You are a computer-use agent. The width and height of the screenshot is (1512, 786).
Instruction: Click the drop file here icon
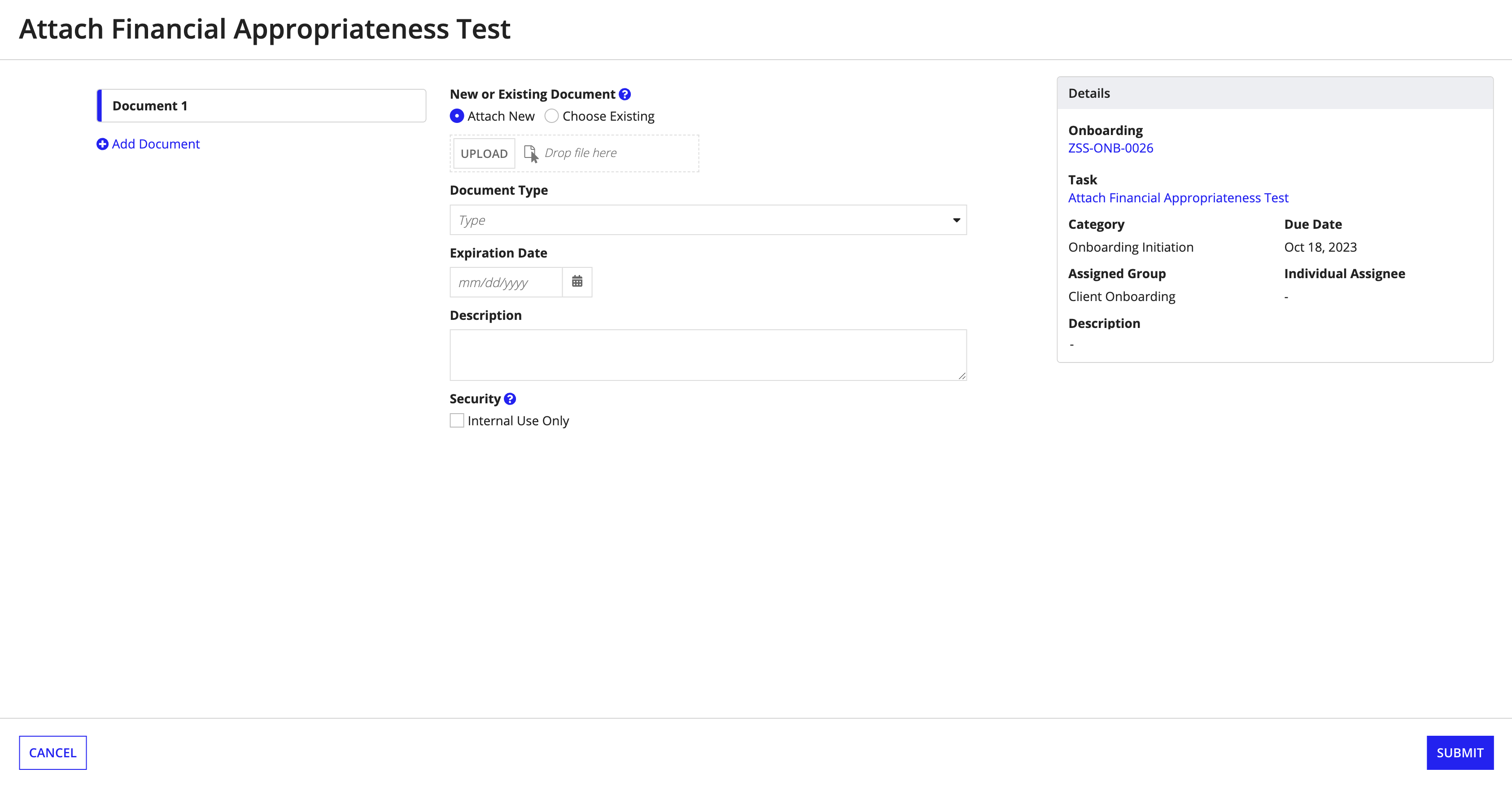pos(529,153)
